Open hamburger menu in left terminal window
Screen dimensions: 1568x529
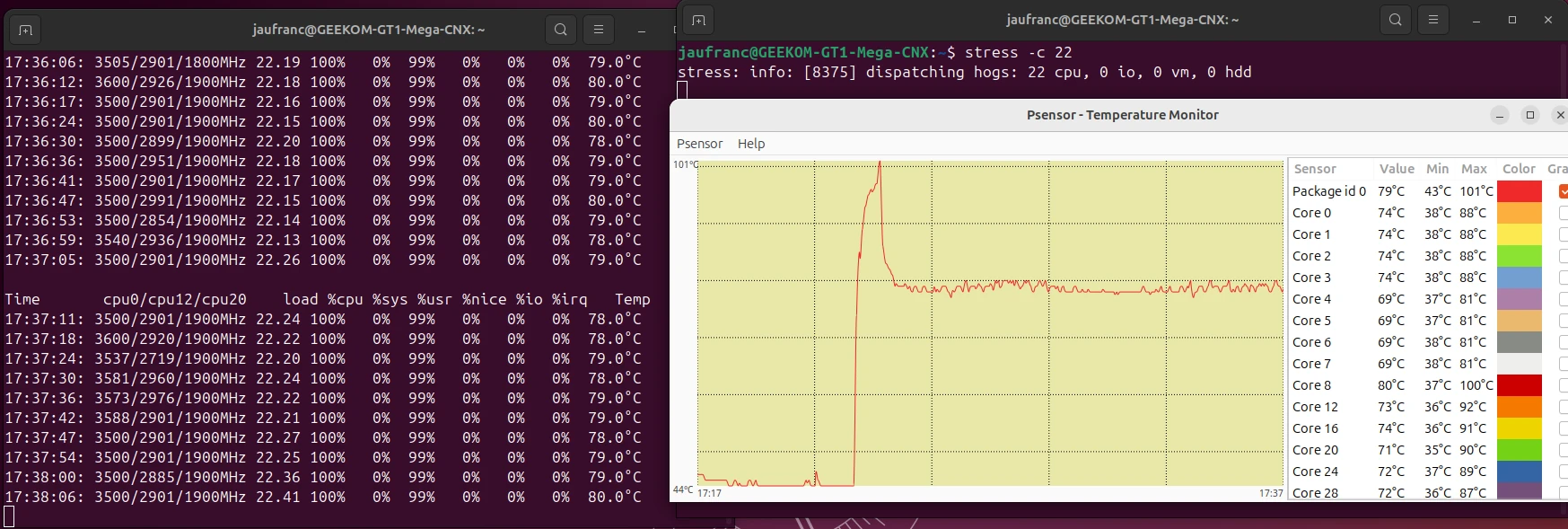599,30
